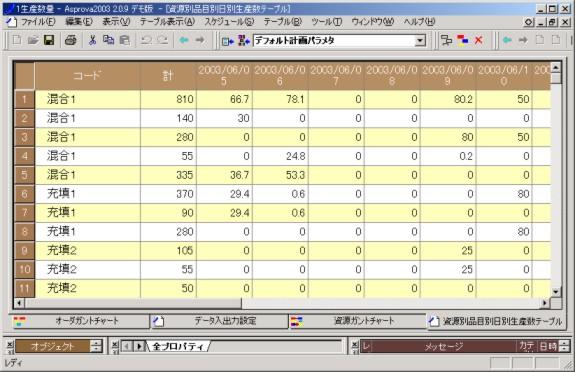Click the オブジェクト panel header
This screenshot has height=372, width=575.
click(x=52, y=346)
